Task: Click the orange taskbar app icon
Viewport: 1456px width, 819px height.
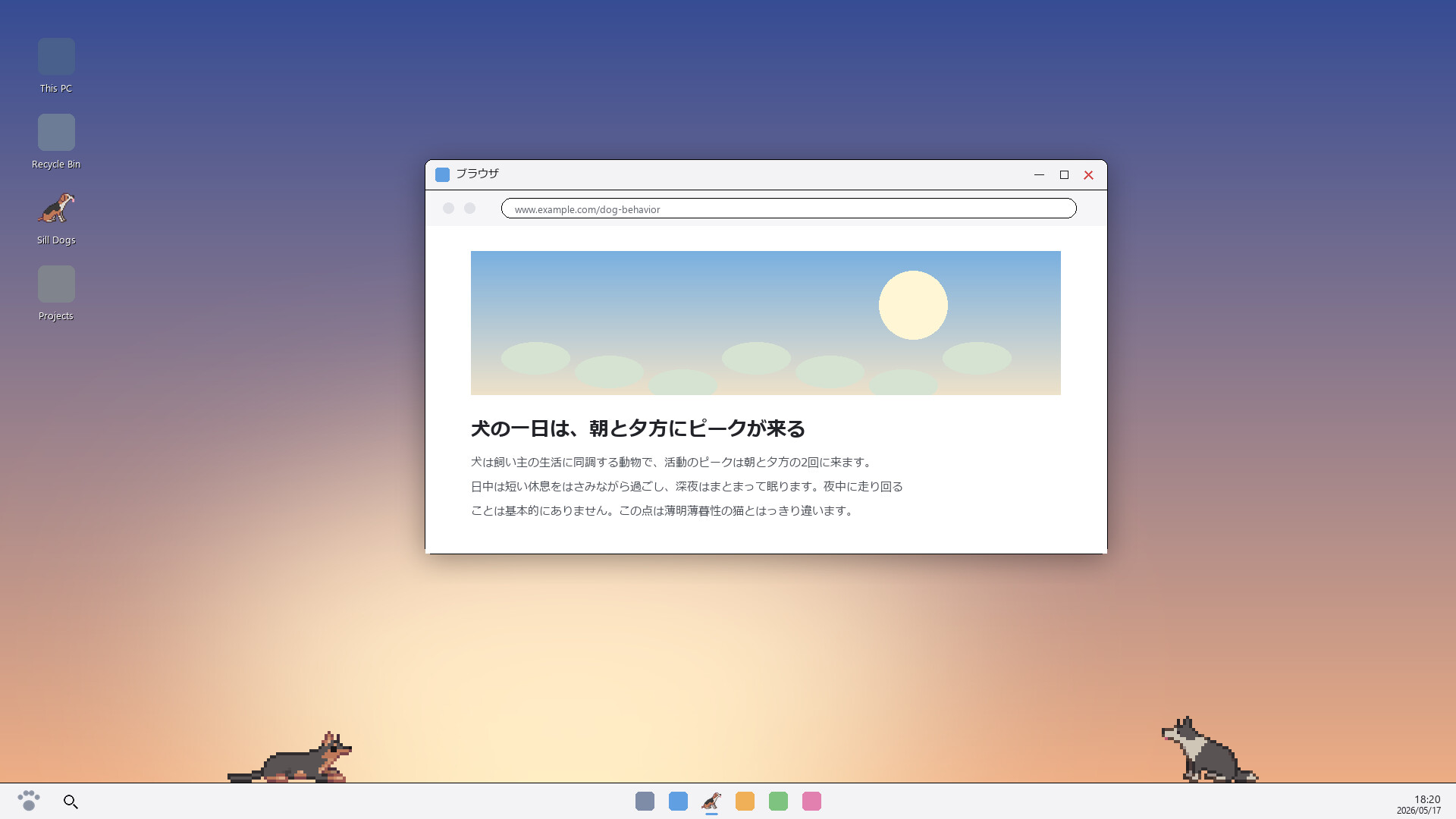Action: [x=745, y=801]
